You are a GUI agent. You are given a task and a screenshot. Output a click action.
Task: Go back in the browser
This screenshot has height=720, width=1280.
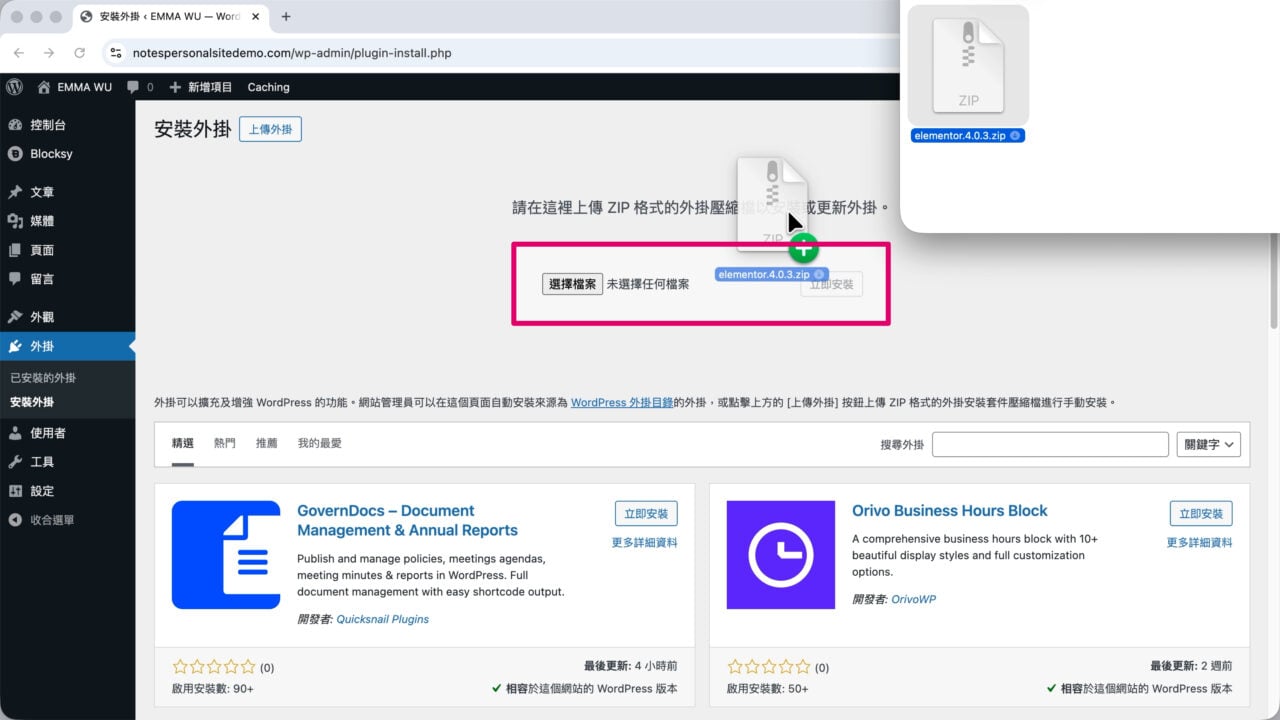click(x=18, y=53)
